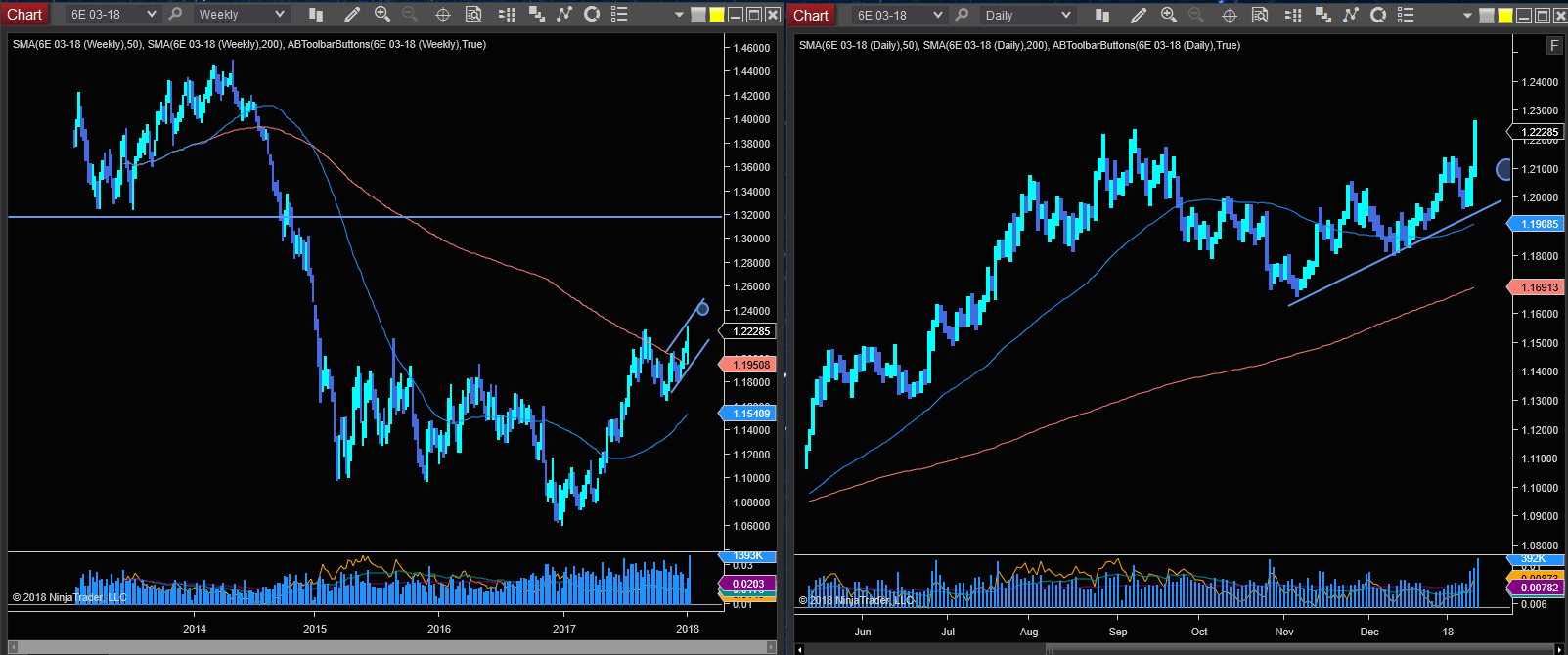
Task: Click Weekly chart indicator label SMA(6E 03-18 (Weekly),50)
Action: 77,44
